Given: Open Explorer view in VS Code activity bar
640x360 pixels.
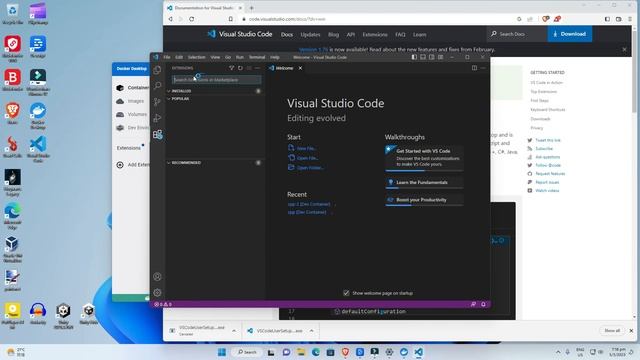Looking at the screenshot, I should tap(158, 70).
